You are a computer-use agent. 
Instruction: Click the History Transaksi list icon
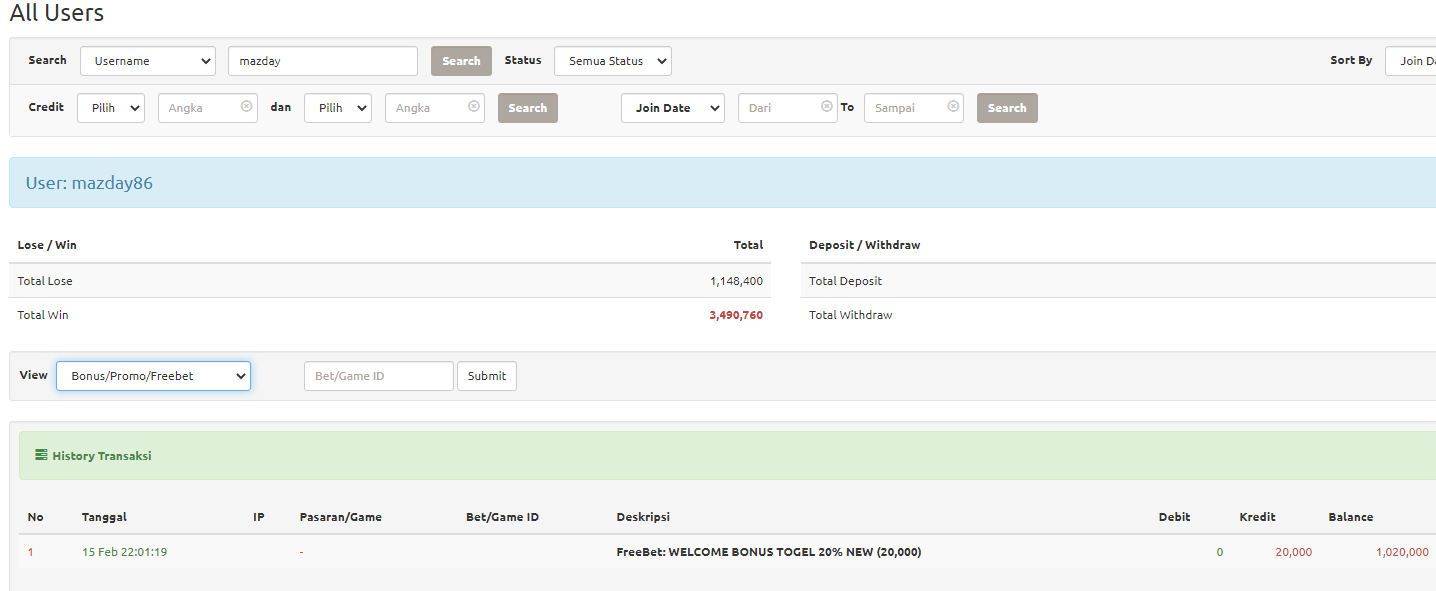(41, 455)
